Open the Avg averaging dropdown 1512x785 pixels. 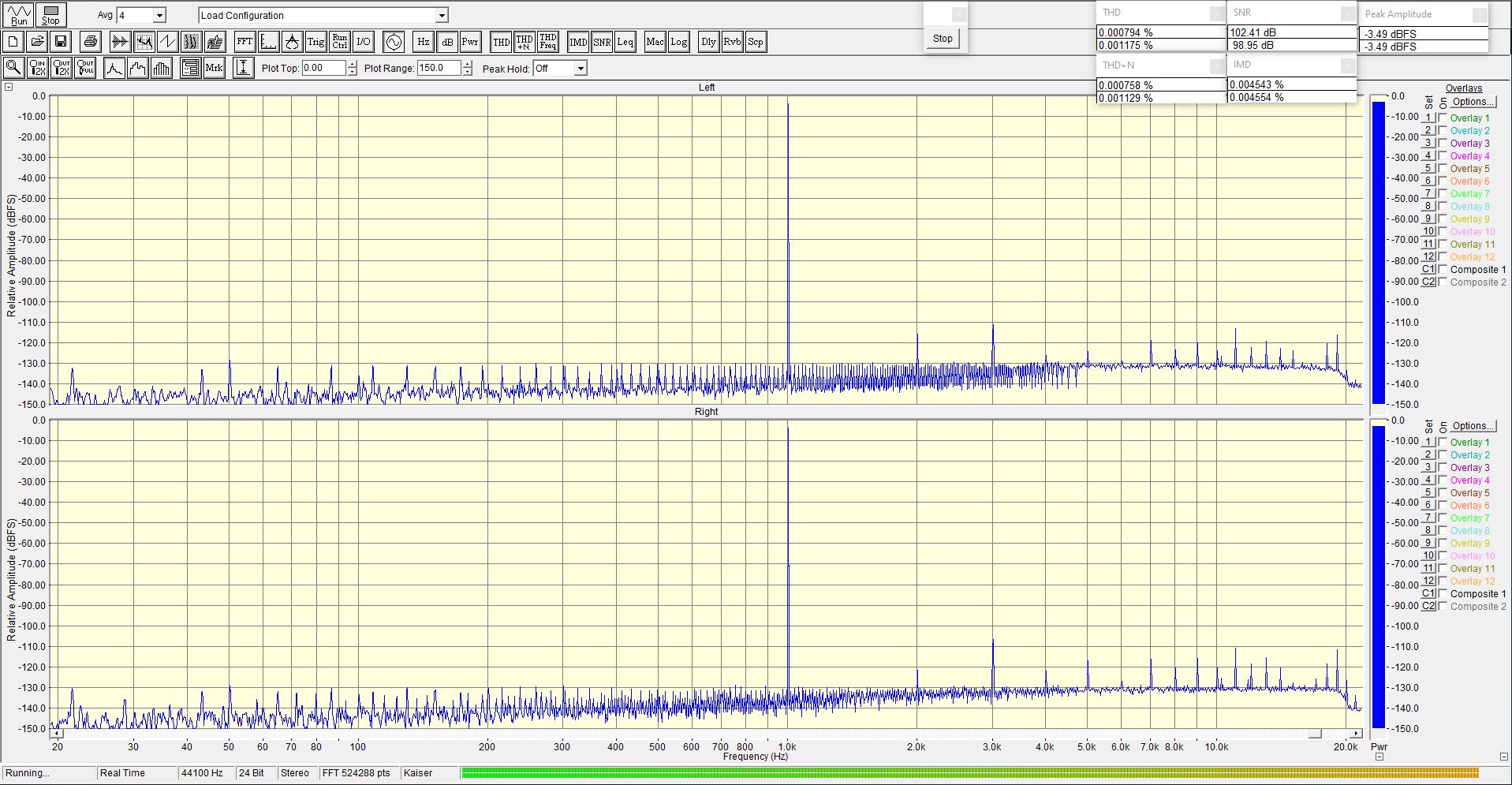(159, 16)
